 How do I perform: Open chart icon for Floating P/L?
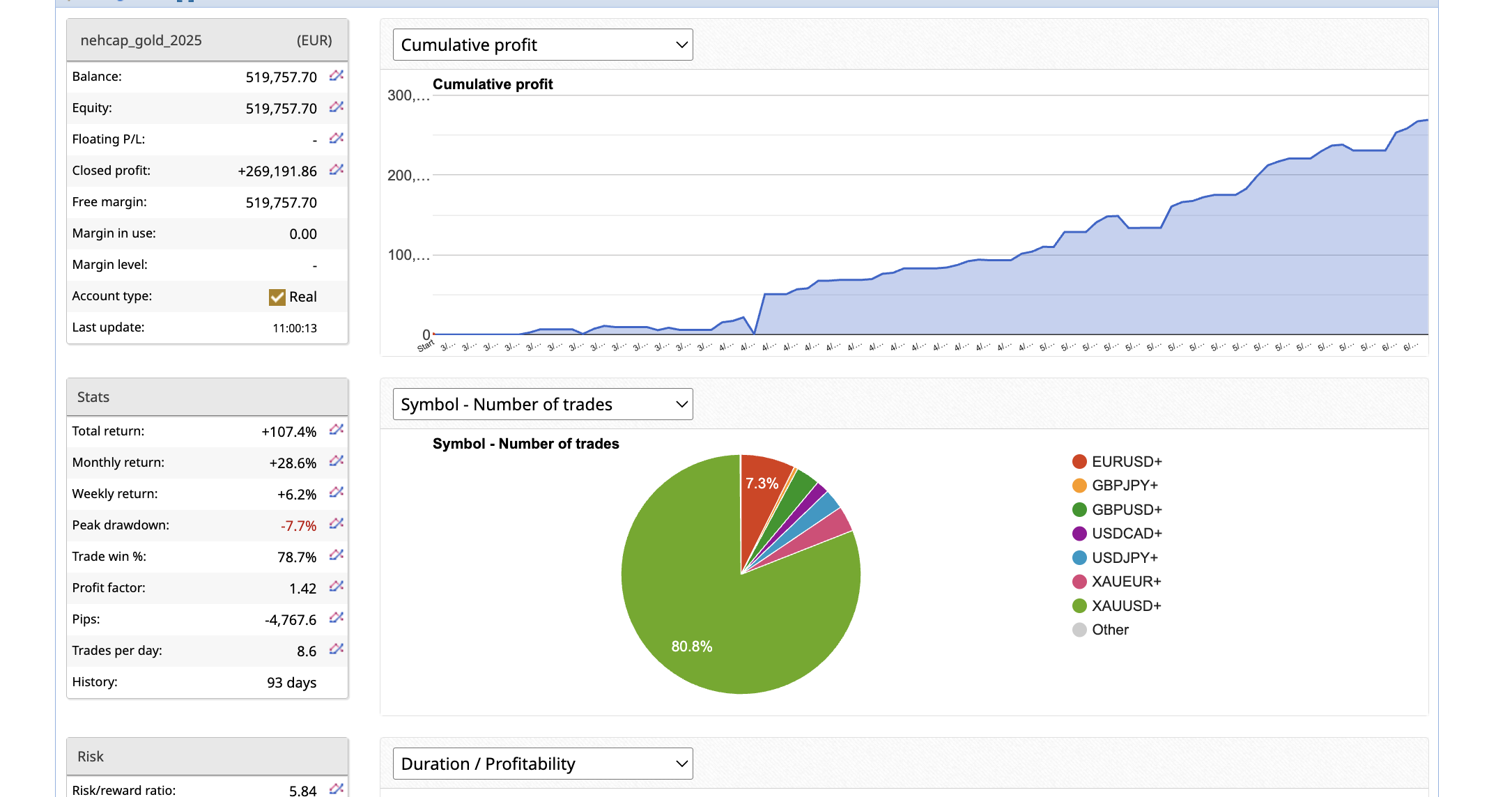(x=337, y=138)
